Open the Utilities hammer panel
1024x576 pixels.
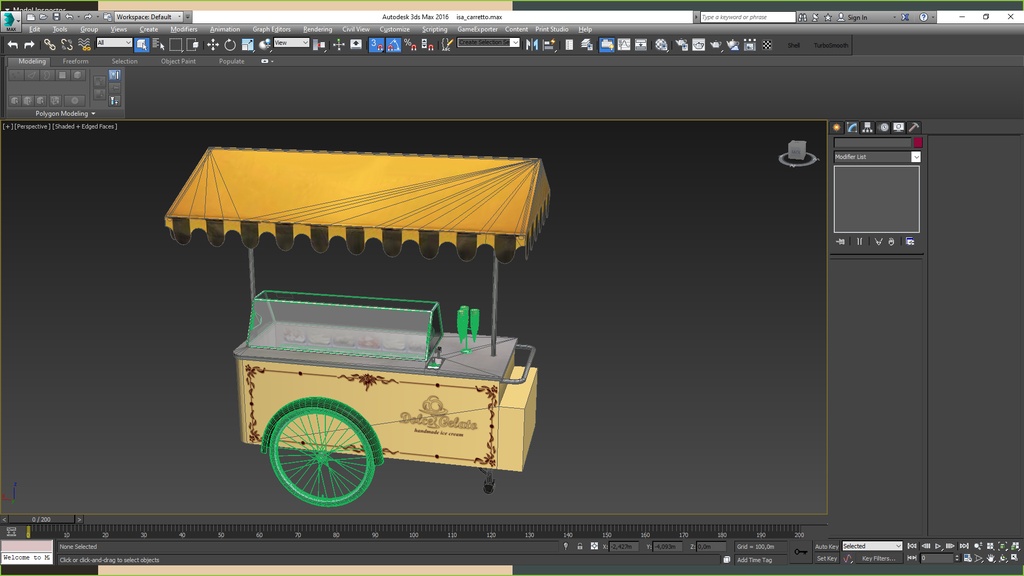pos(914,127)
